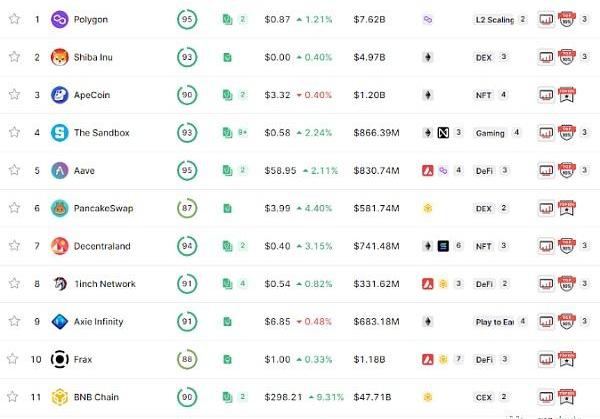Click the Axie Infinity audit shield badge
The image size is (600, 419).
pos(567,321)
